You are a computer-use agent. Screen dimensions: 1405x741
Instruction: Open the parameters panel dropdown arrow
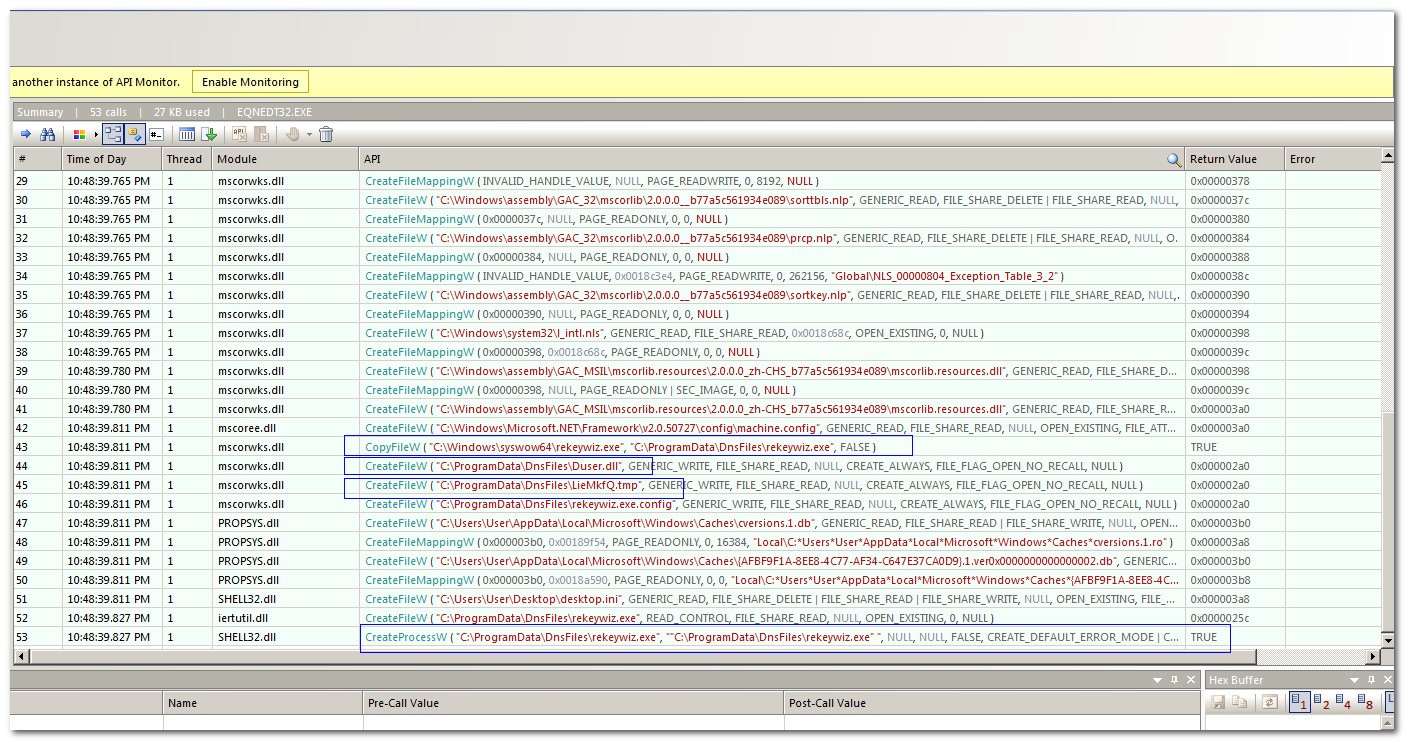[1158, 680]
